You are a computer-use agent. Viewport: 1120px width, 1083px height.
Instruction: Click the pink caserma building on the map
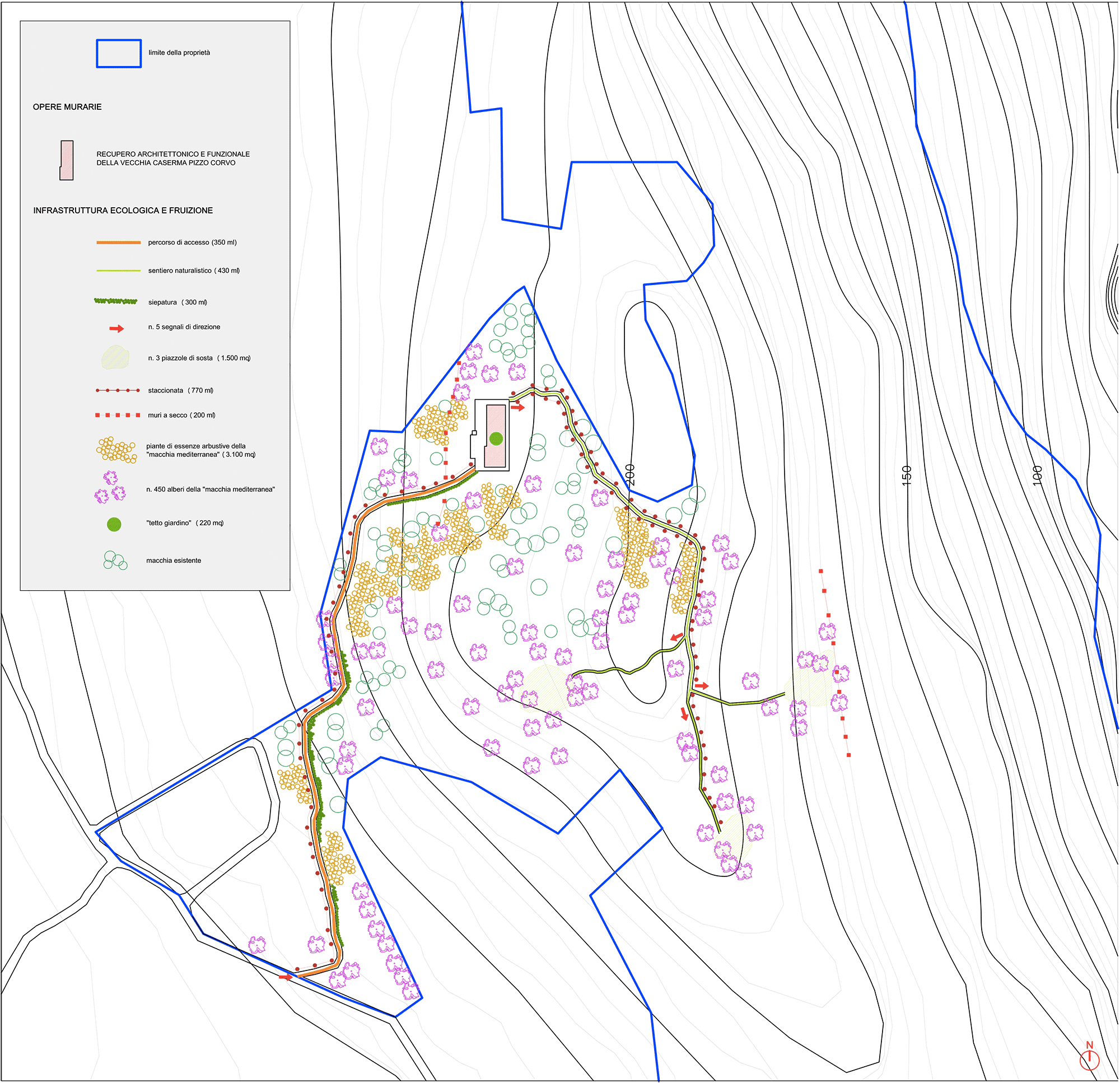[496, 436]
